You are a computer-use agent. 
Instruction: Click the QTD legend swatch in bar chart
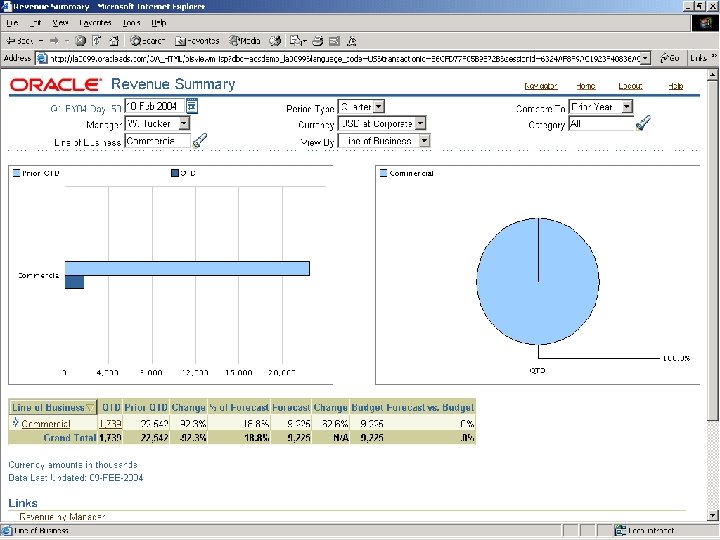(x=174, y=173)
